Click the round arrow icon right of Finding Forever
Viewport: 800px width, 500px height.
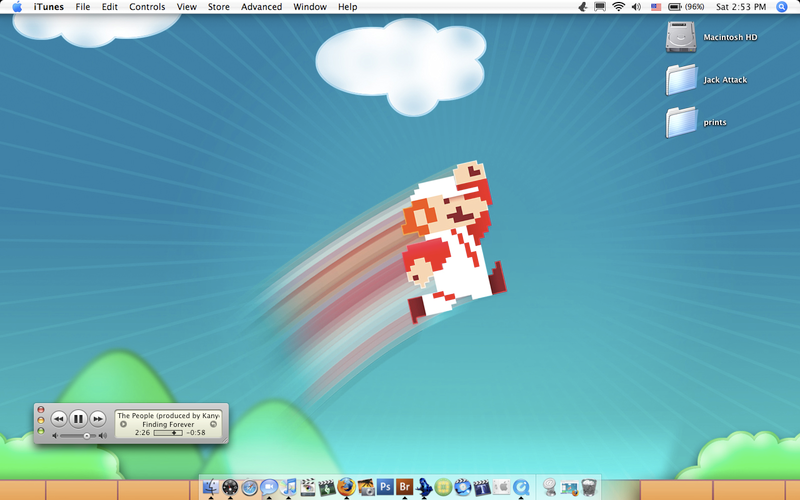[213, 424]
